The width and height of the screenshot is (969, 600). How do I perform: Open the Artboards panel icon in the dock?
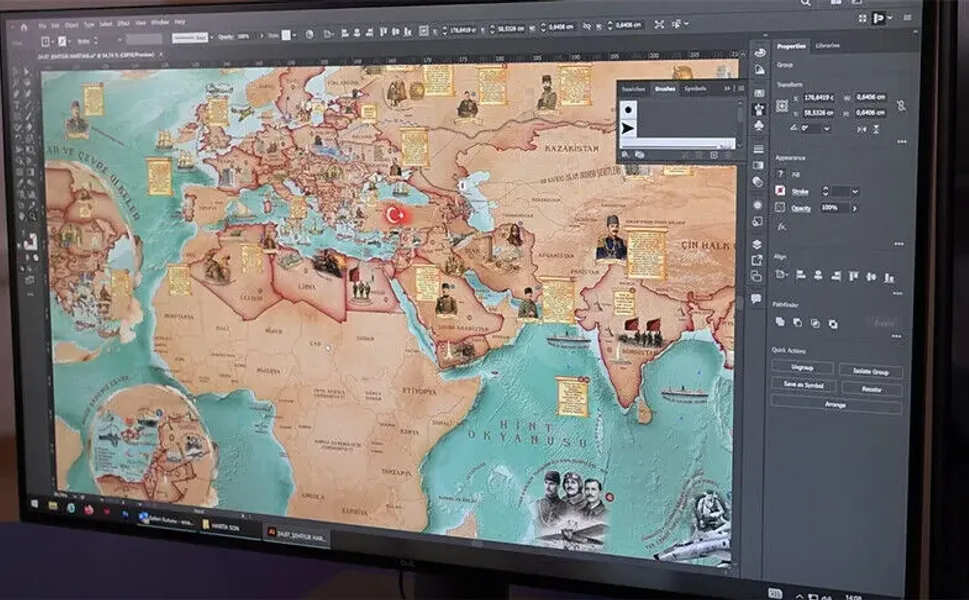click(757, 276)
